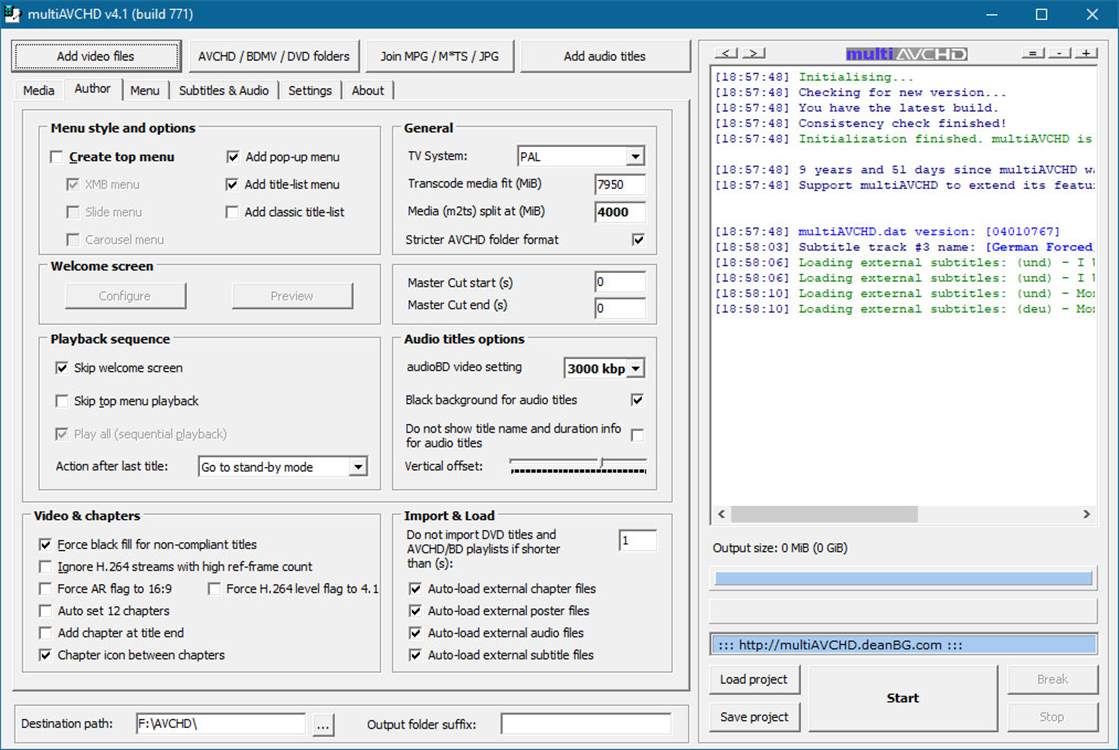Viewport: 1119px width, 750px height.
Task: Click the Master Cut start (s) field
Action: (619, 282)
